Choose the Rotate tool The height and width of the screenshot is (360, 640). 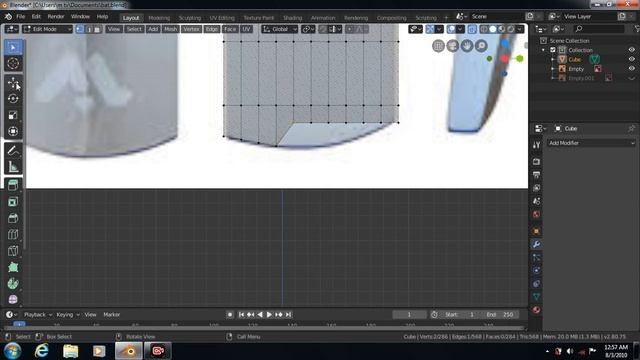13,99
